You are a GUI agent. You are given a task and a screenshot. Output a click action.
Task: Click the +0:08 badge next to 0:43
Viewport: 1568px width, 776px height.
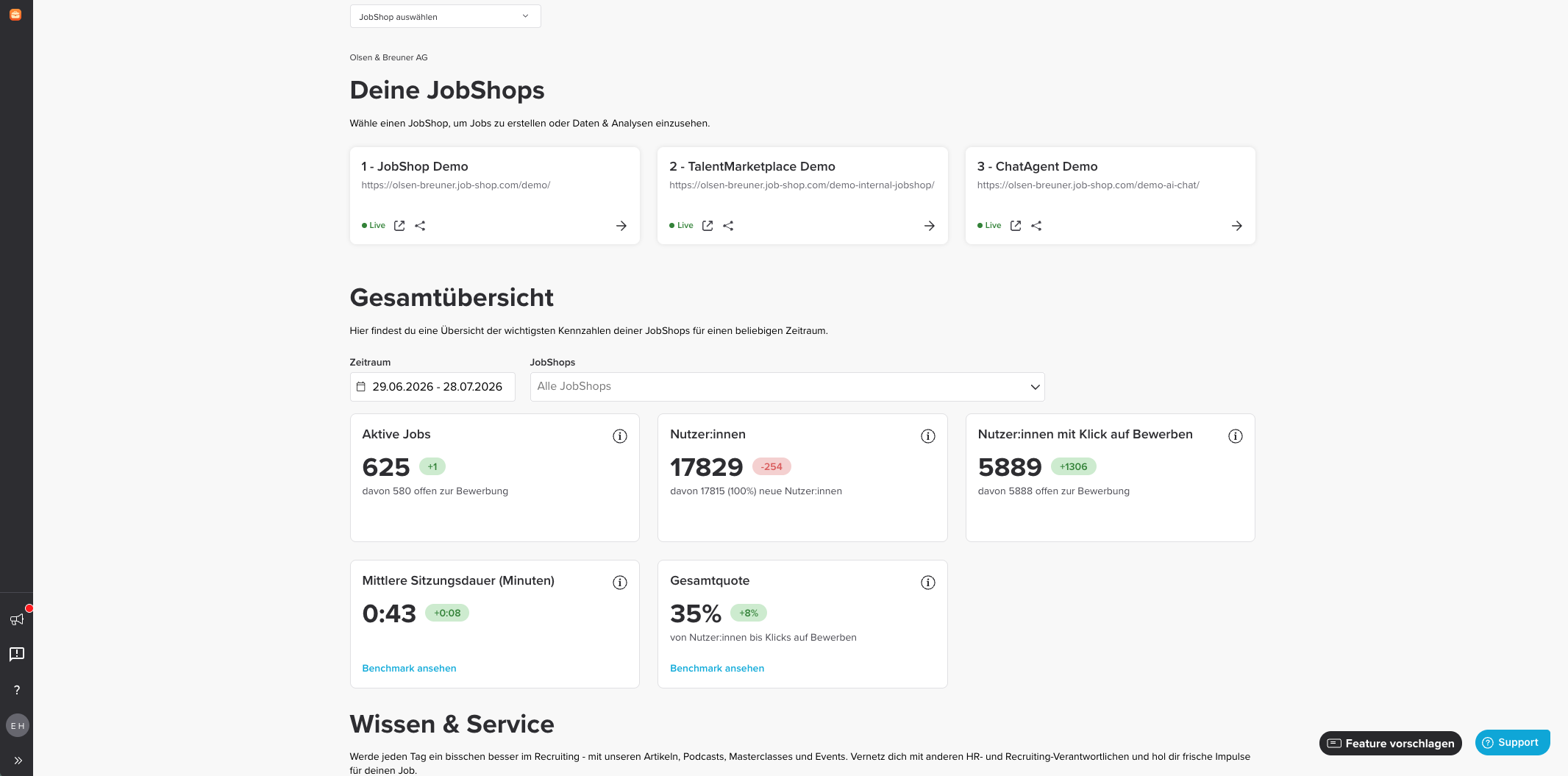pyautogui.click(x=447, y=613)
